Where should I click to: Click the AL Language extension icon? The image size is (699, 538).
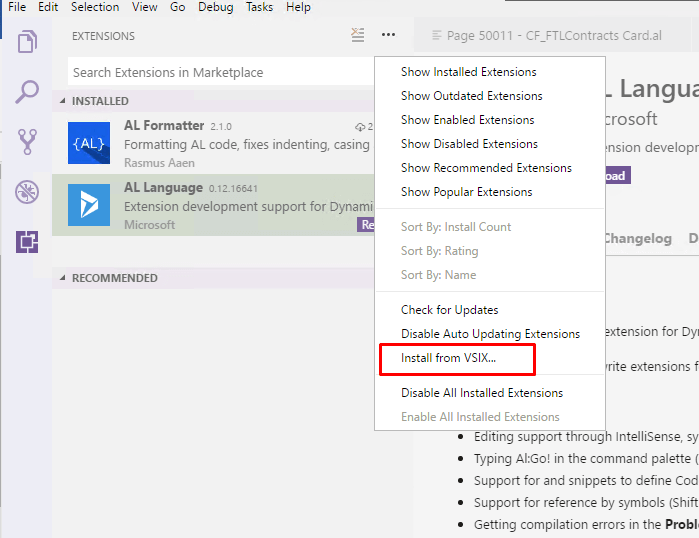coord(89,205)
